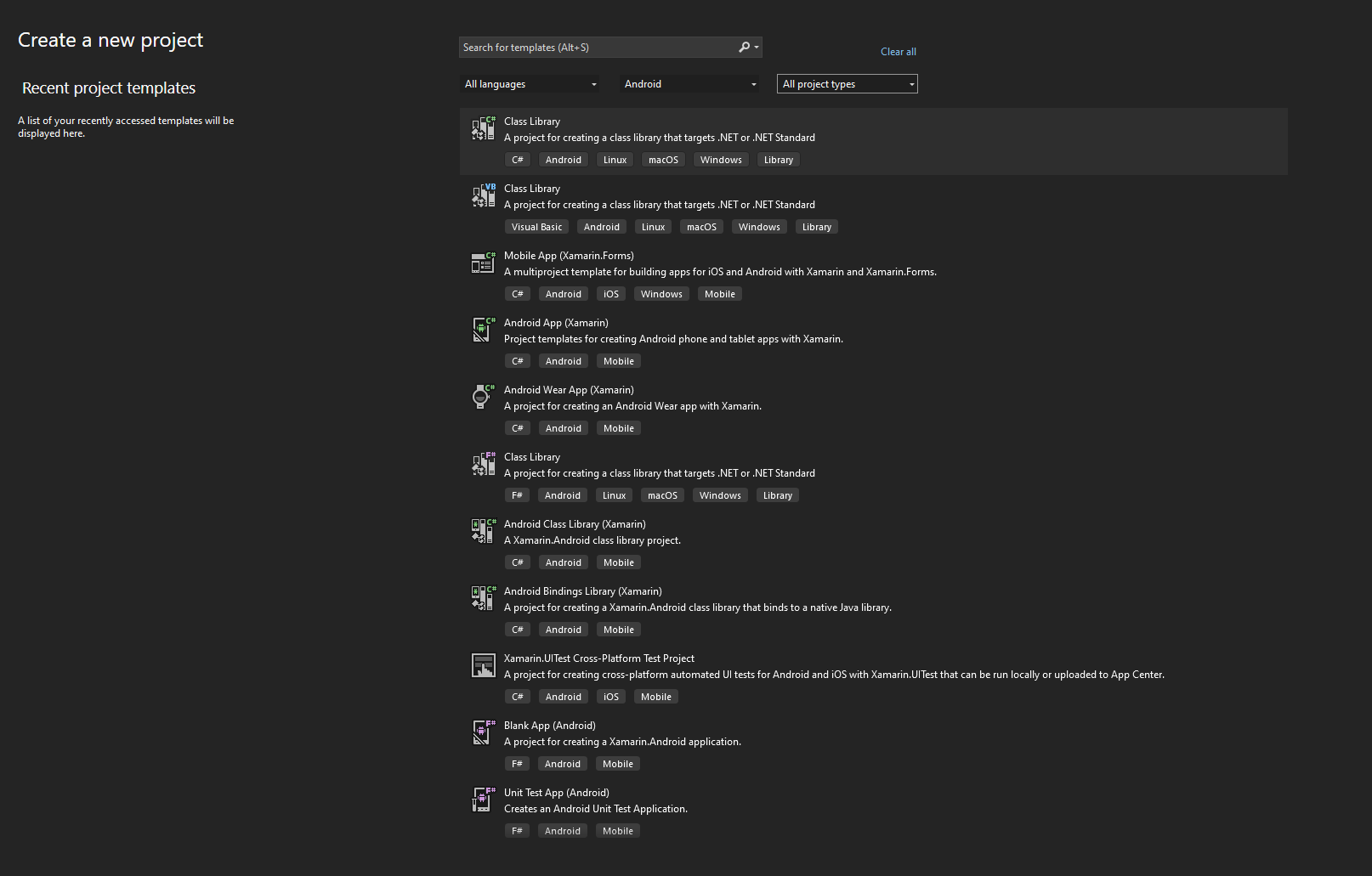Select the Mobile App (Xamarin.Forms) title
The width and height of the screenshot is (1372, 876).
pos(569,256)
